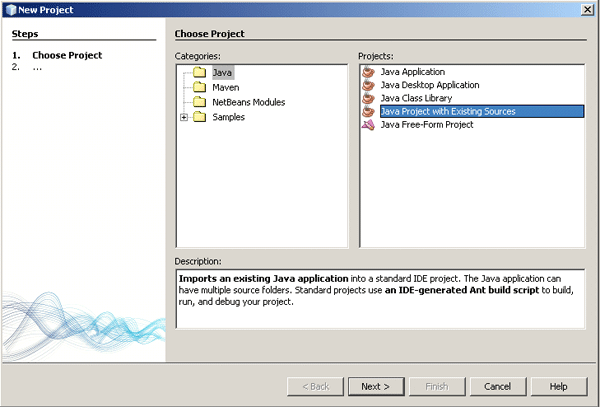
Task: Close the New Project dialog
Action: click(x=587, y=10)
